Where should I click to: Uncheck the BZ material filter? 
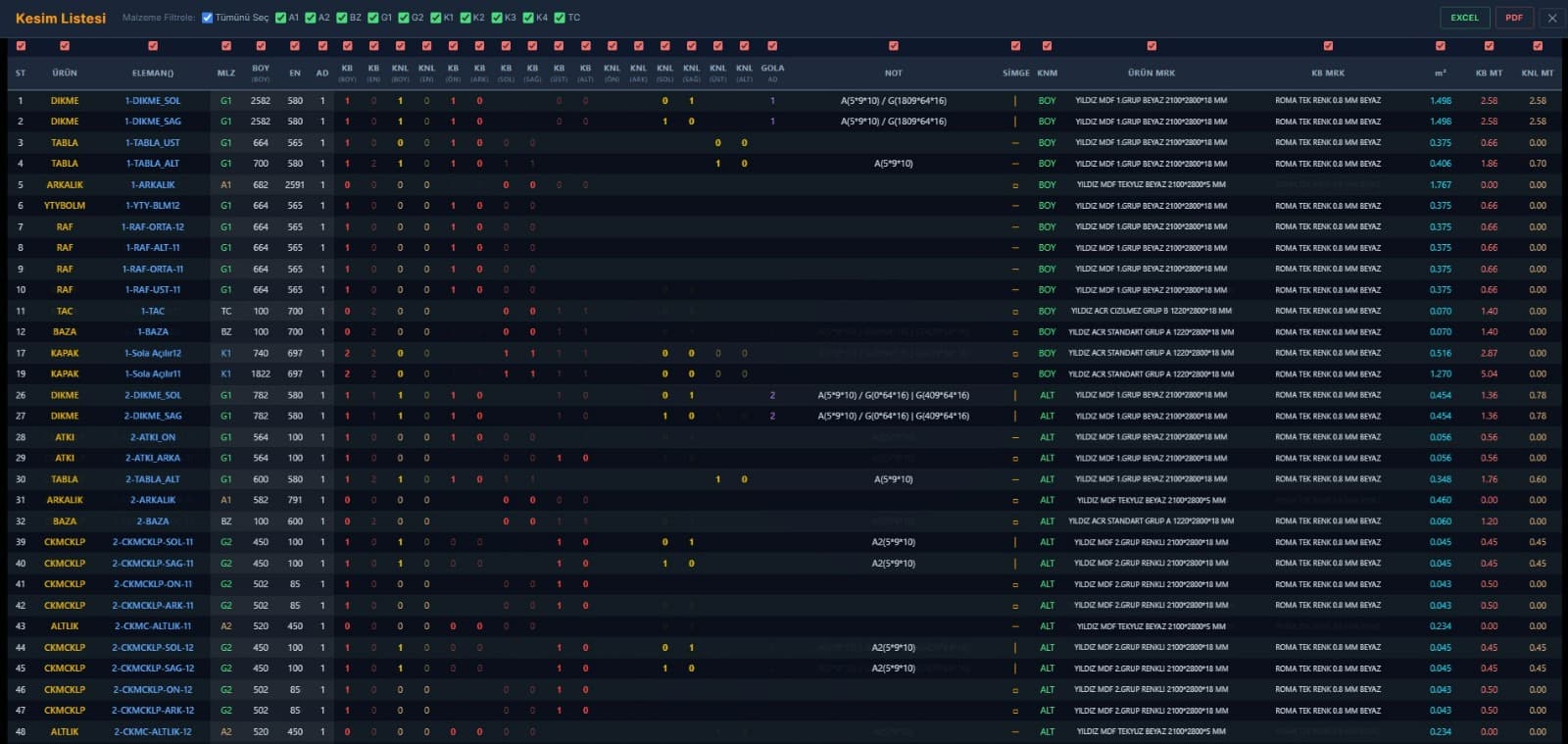click(x=342, y=18)
